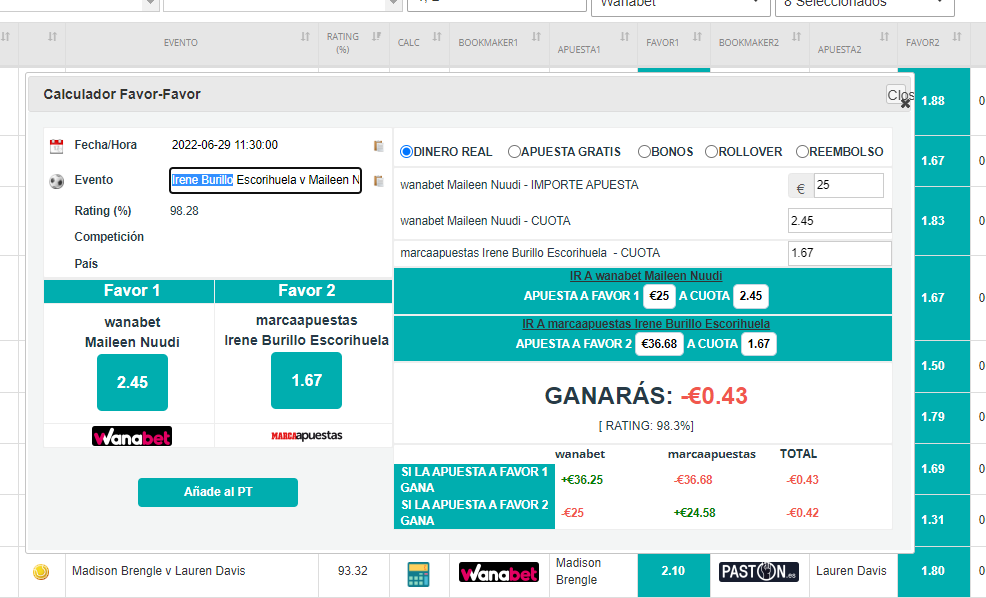Viewport: 986px width, 598px height.
Task: Click the soccer ball icon beside Evento
Action: pos(57,182)
